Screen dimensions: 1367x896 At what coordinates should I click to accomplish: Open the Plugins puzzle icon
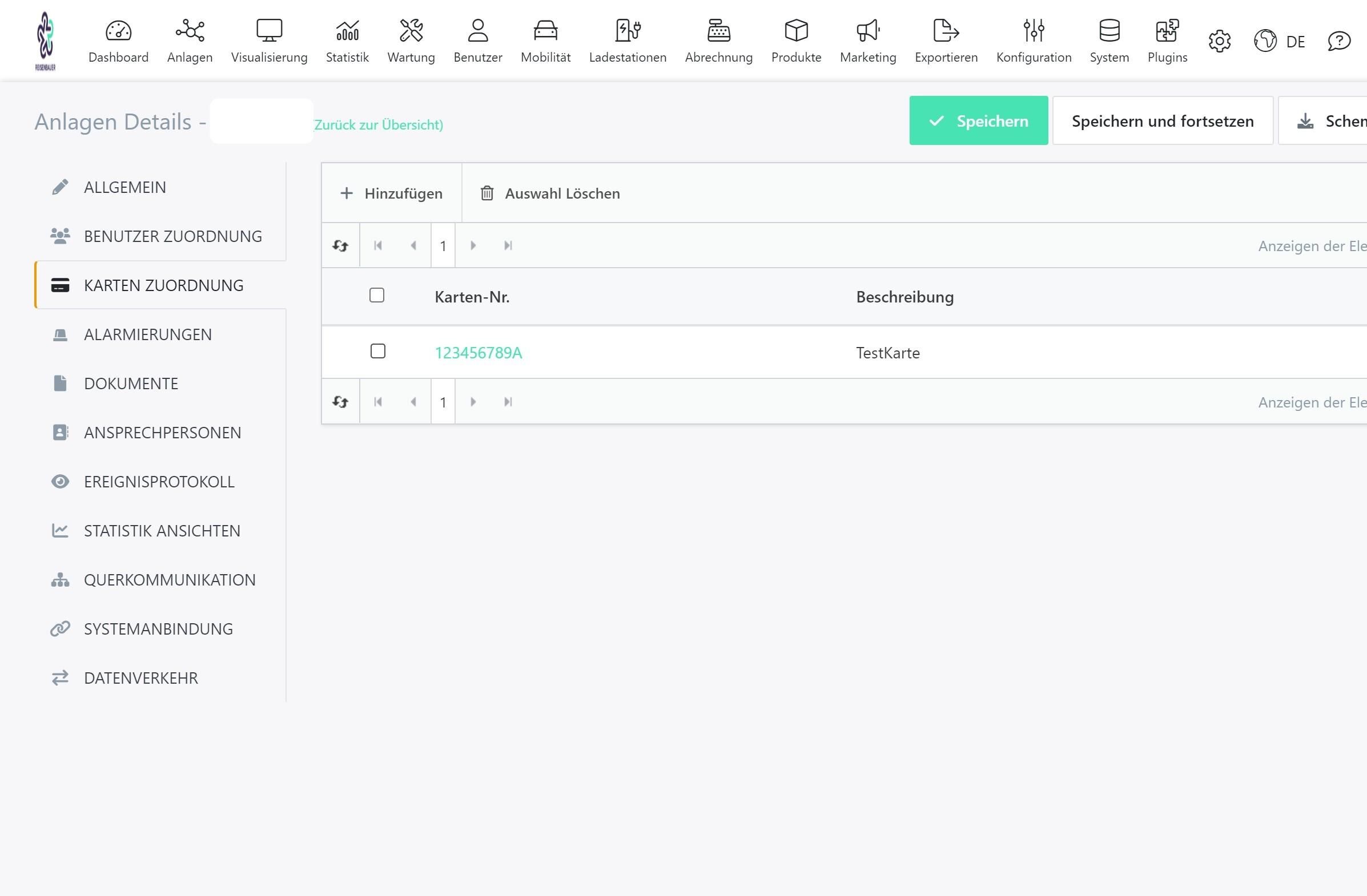pos(1167,30)
